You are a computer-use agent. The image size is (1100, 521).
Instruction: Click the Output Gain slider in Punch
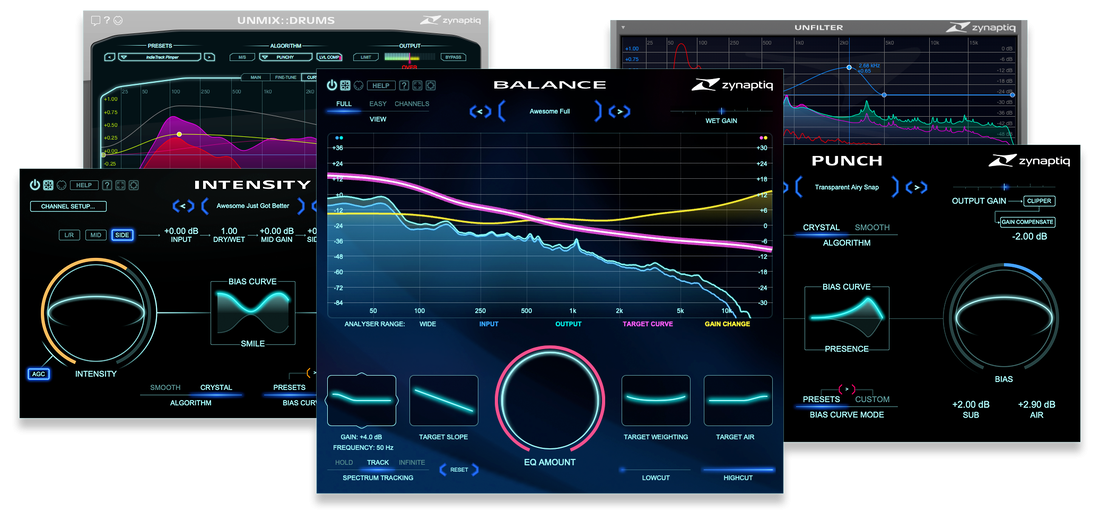(x=1004, y=187)
